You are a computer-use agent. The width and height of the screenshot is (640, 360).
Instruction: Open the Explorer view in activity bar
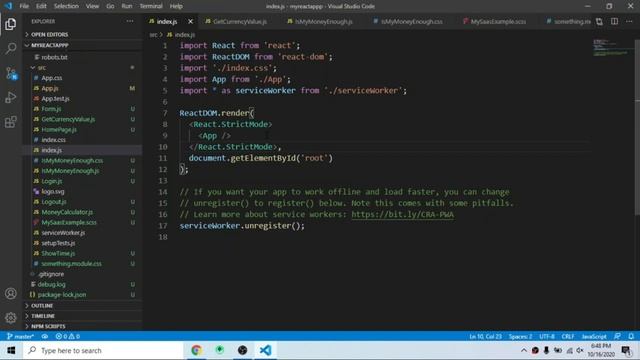[x=11, y=24]
